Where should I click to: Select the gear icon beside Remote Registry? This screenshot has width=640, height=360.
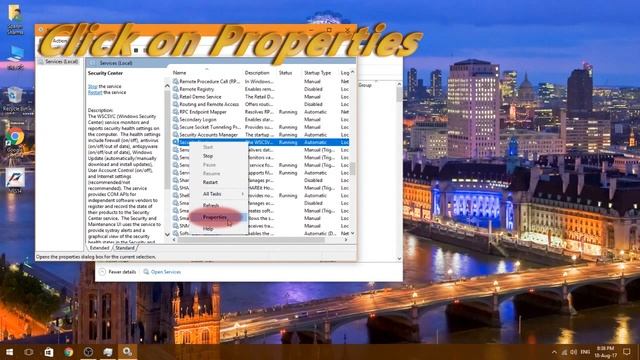(176, 89)
